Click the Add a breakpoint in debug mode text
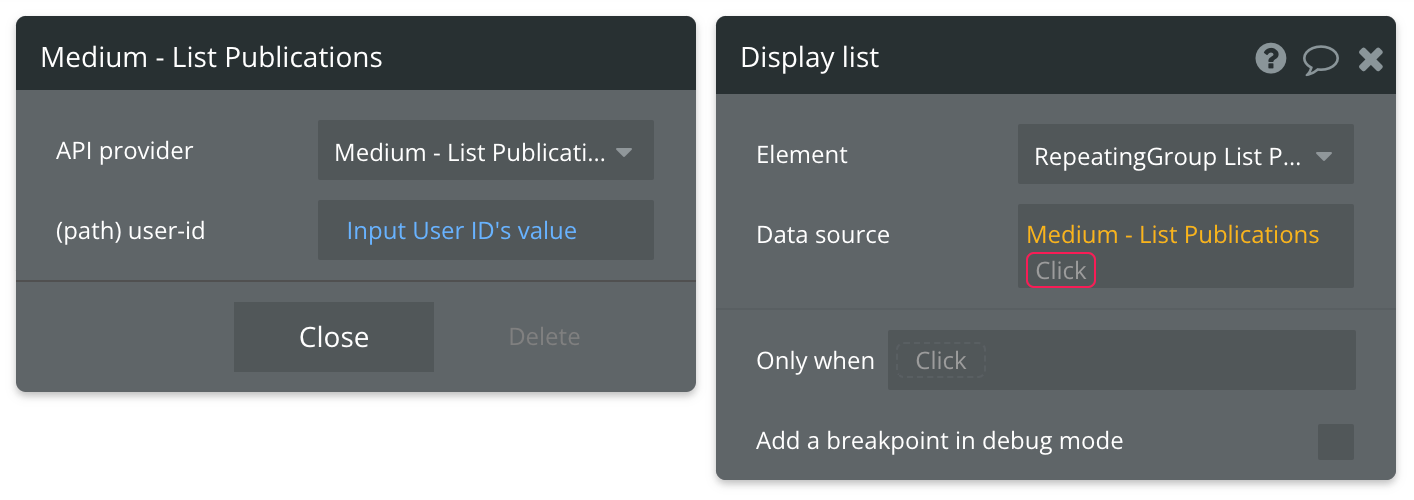The height and width of the screenshot is (500, 1414). point(939,440)
